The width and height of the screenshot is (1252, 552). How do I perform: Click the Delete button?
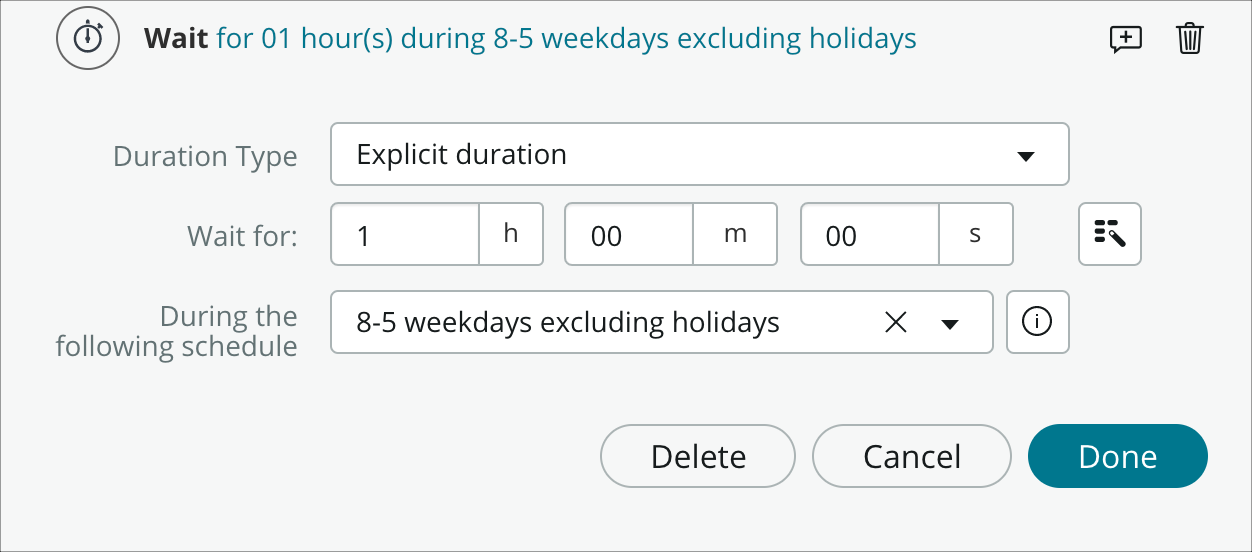(x=698, y=456)
